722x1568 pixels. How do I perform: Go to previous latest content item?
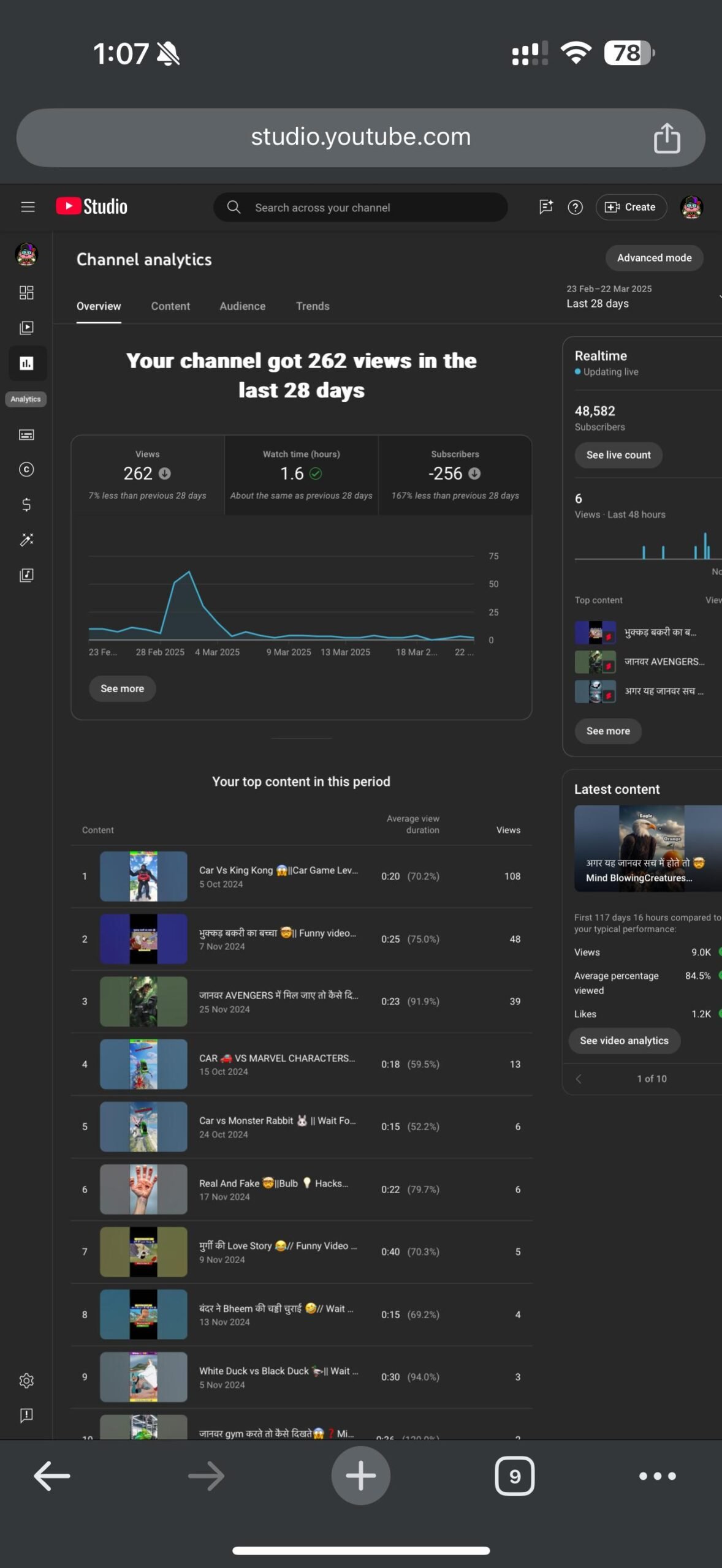(579, 1079)
